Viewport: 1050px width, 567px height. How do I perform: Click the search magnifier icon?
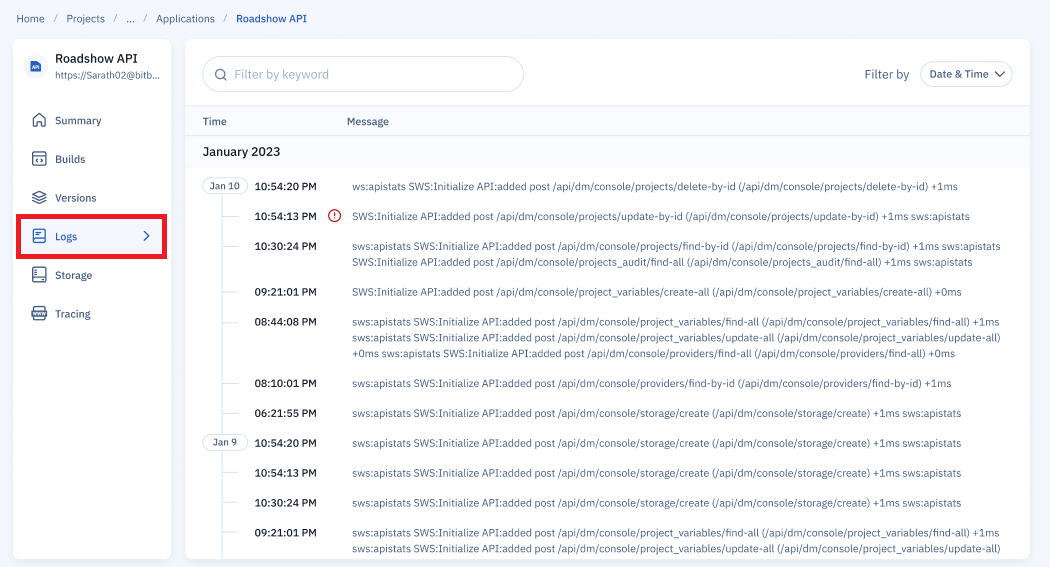pos(220,74)
